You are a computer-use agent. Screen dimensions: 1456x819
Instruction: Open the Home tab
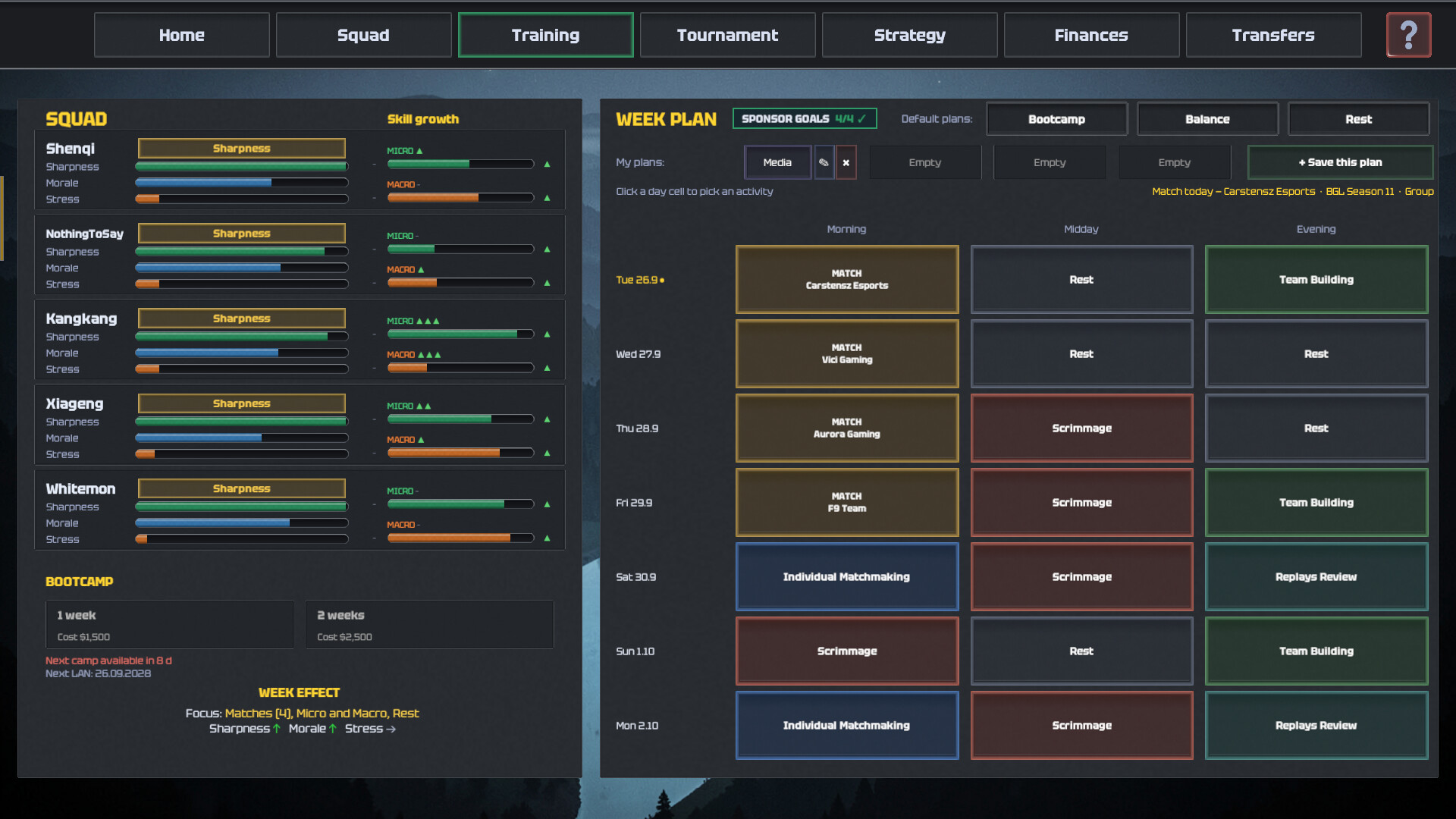[182, 35]
